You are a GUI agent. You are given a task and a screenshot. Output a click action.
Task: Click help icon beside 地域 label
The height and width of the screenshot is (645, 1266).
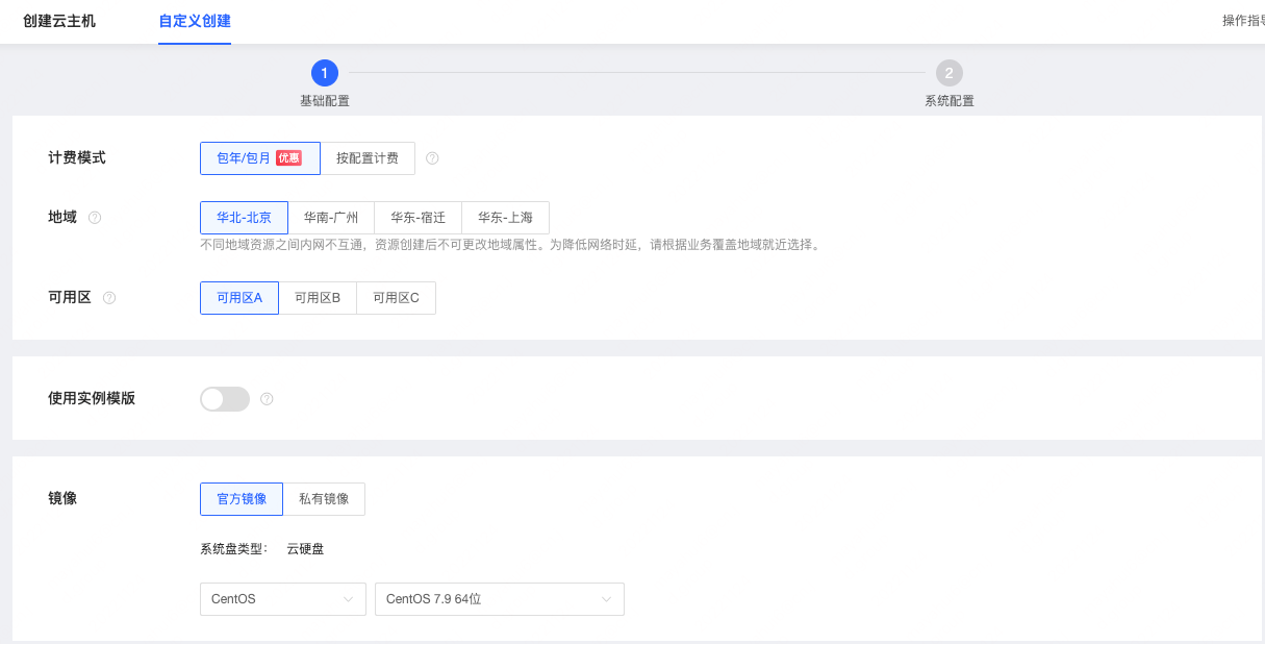(95, 217)
